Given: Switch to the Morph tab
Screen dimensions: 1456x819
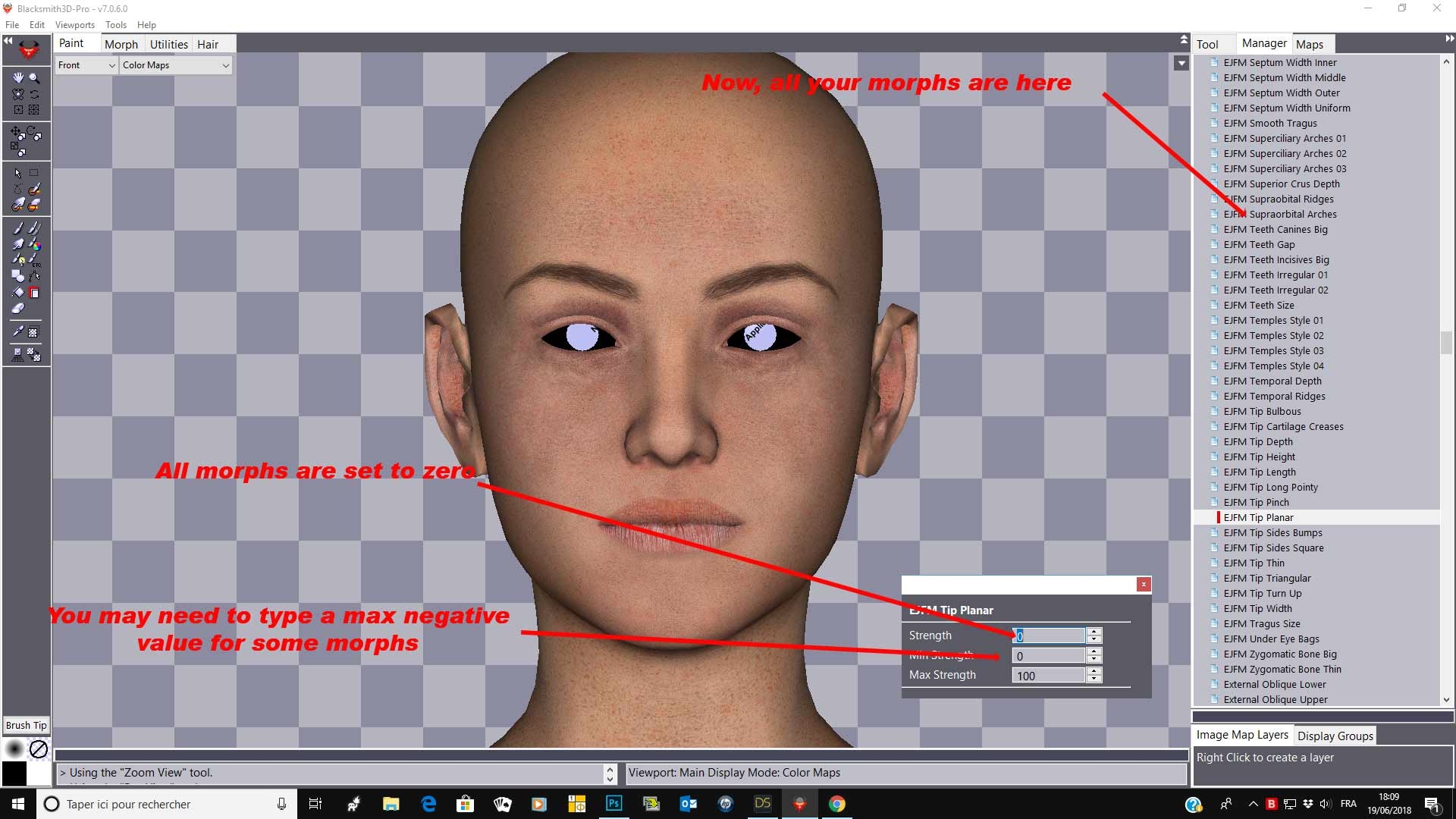Looking at the screenshot, I should 121,44.
